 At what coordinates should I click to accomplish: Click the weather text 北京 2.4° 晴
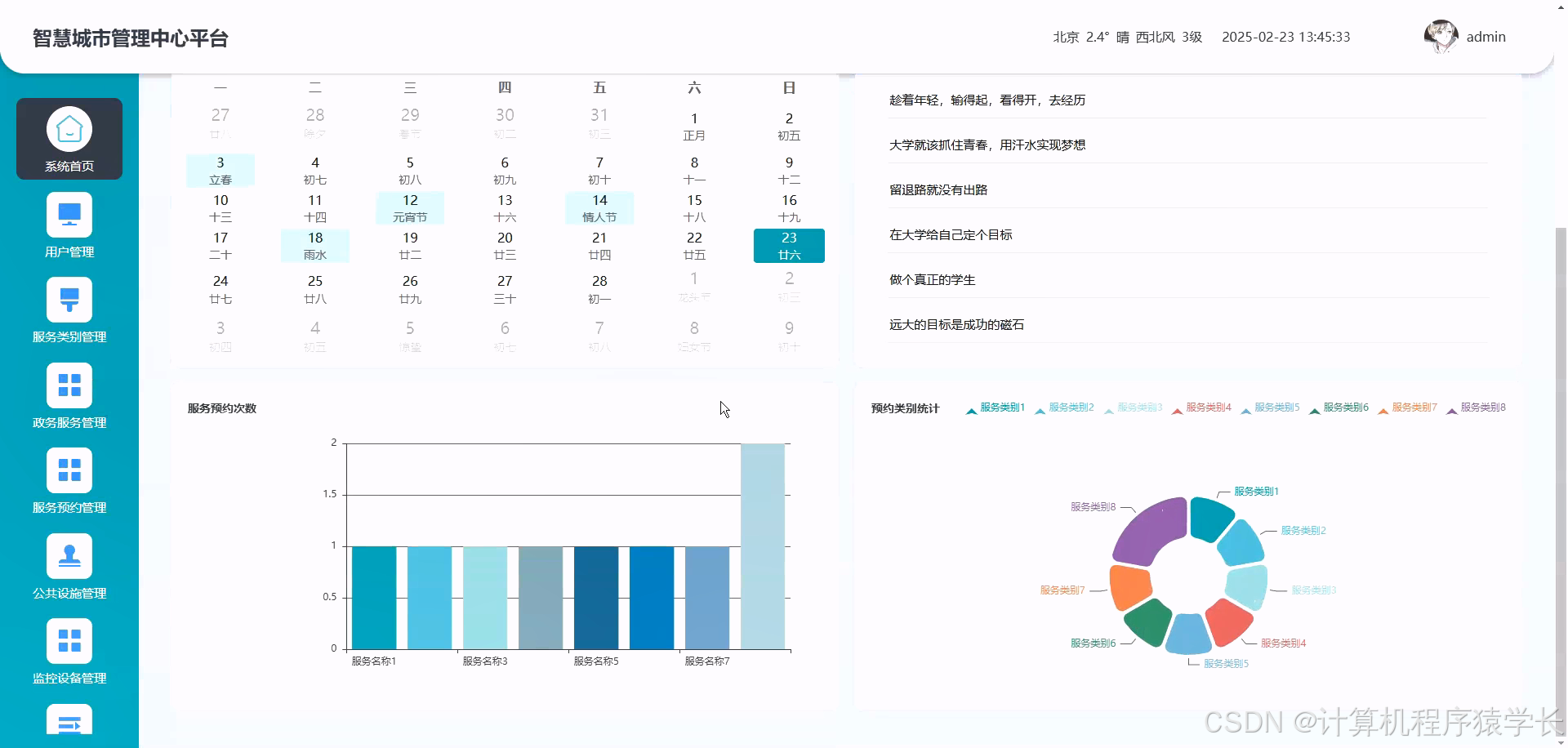(x=1091, y=37)
